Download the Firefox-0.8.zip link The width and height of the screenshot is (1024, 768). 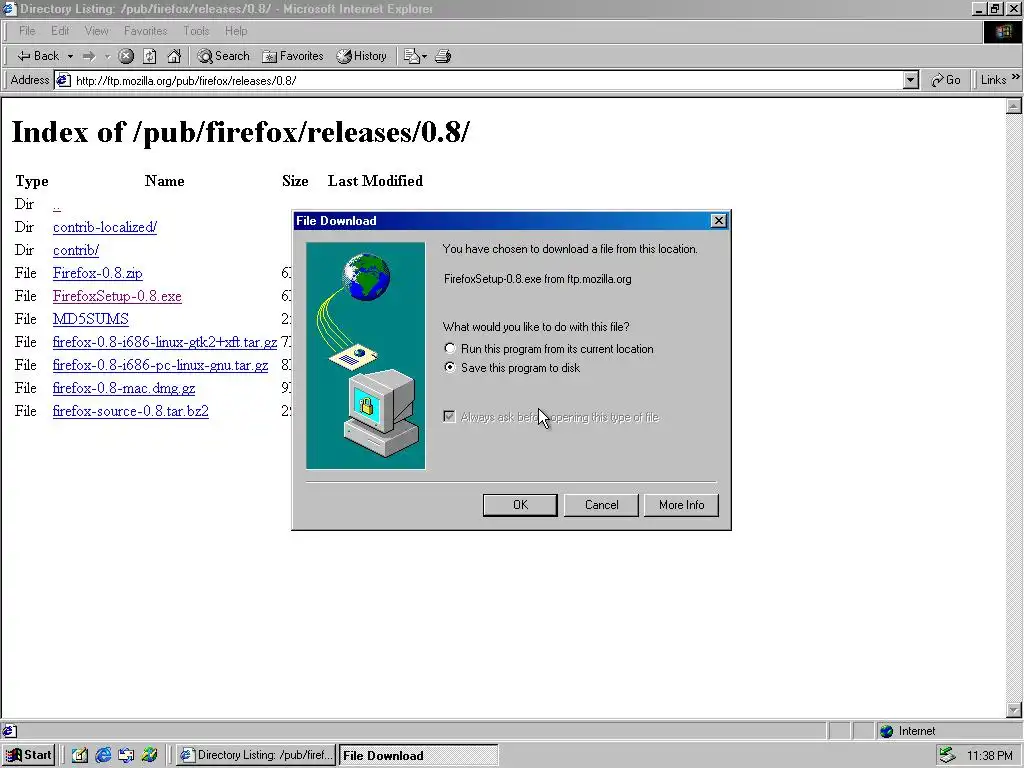click(x=97, y=273)
